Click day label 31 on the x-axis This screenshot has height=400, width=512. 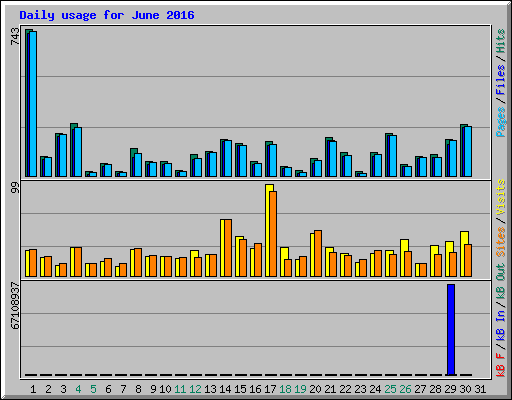point(480,389)
